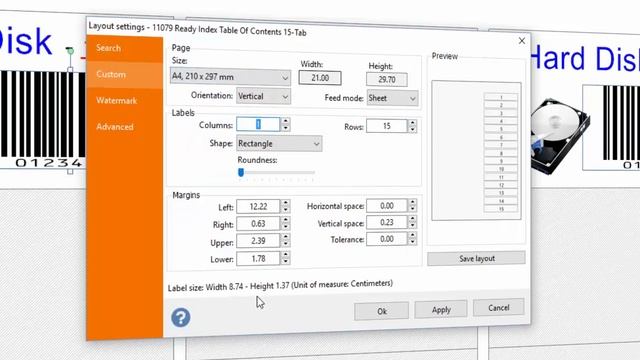This screenshot has height=360, width=640.
Task: Increase the Tolerance stepper
Action: pyautogui.click(x=413, y=236)
